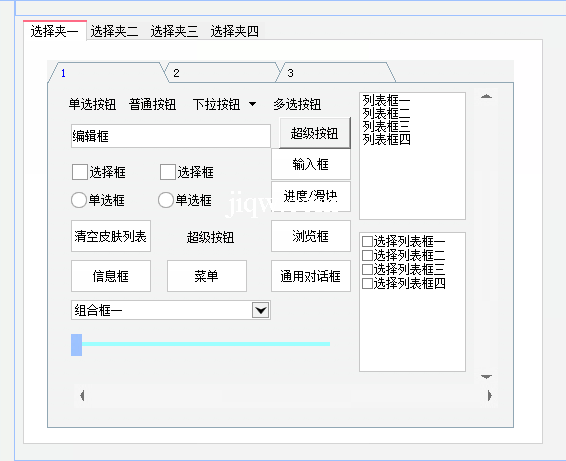Open the 组合框一 combo box arrow
The width and height of the screenshot is (566, 461).
[261, 310]
